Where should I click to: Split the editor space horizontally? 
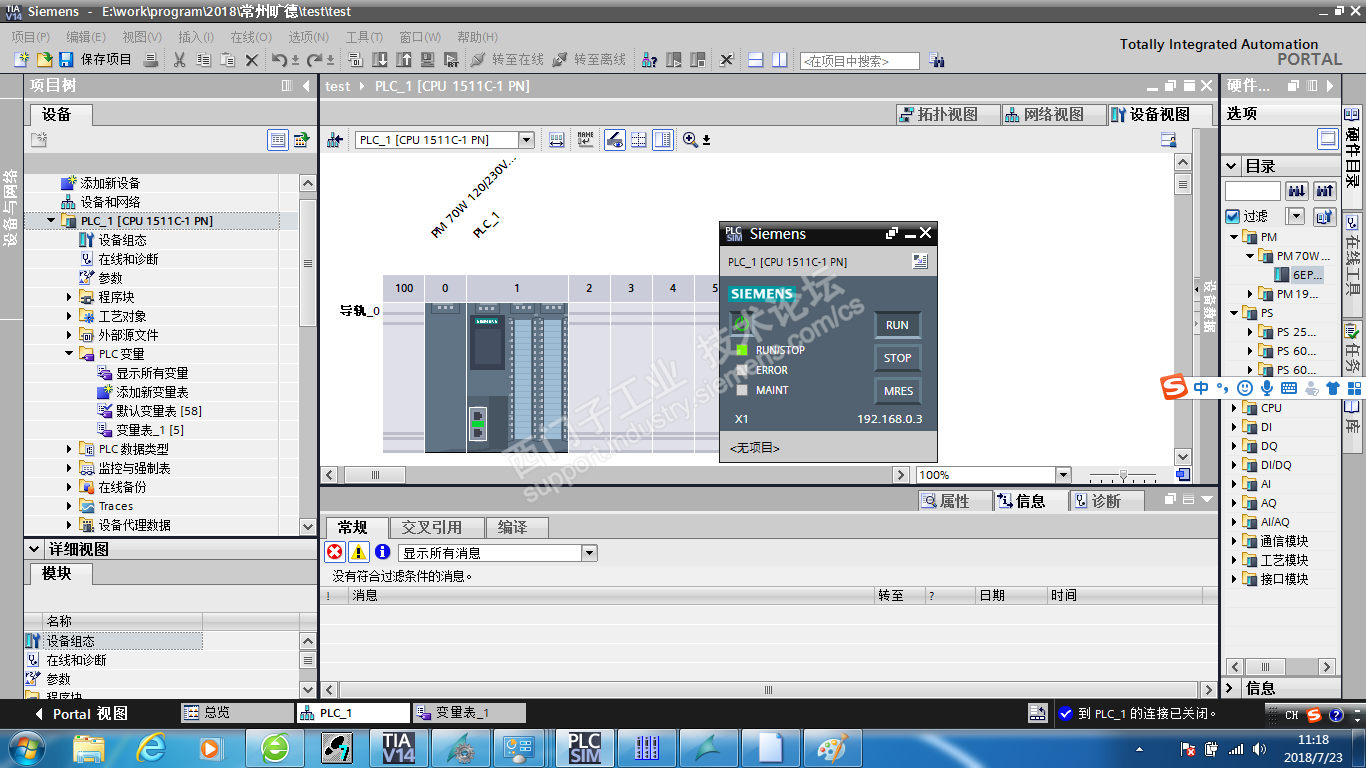click(x=755, y=60)
